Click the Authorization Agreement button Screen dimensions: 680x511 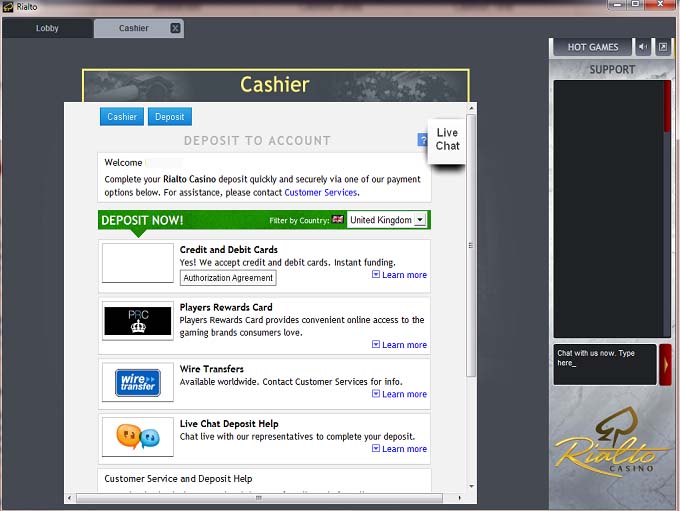point(228,278)
